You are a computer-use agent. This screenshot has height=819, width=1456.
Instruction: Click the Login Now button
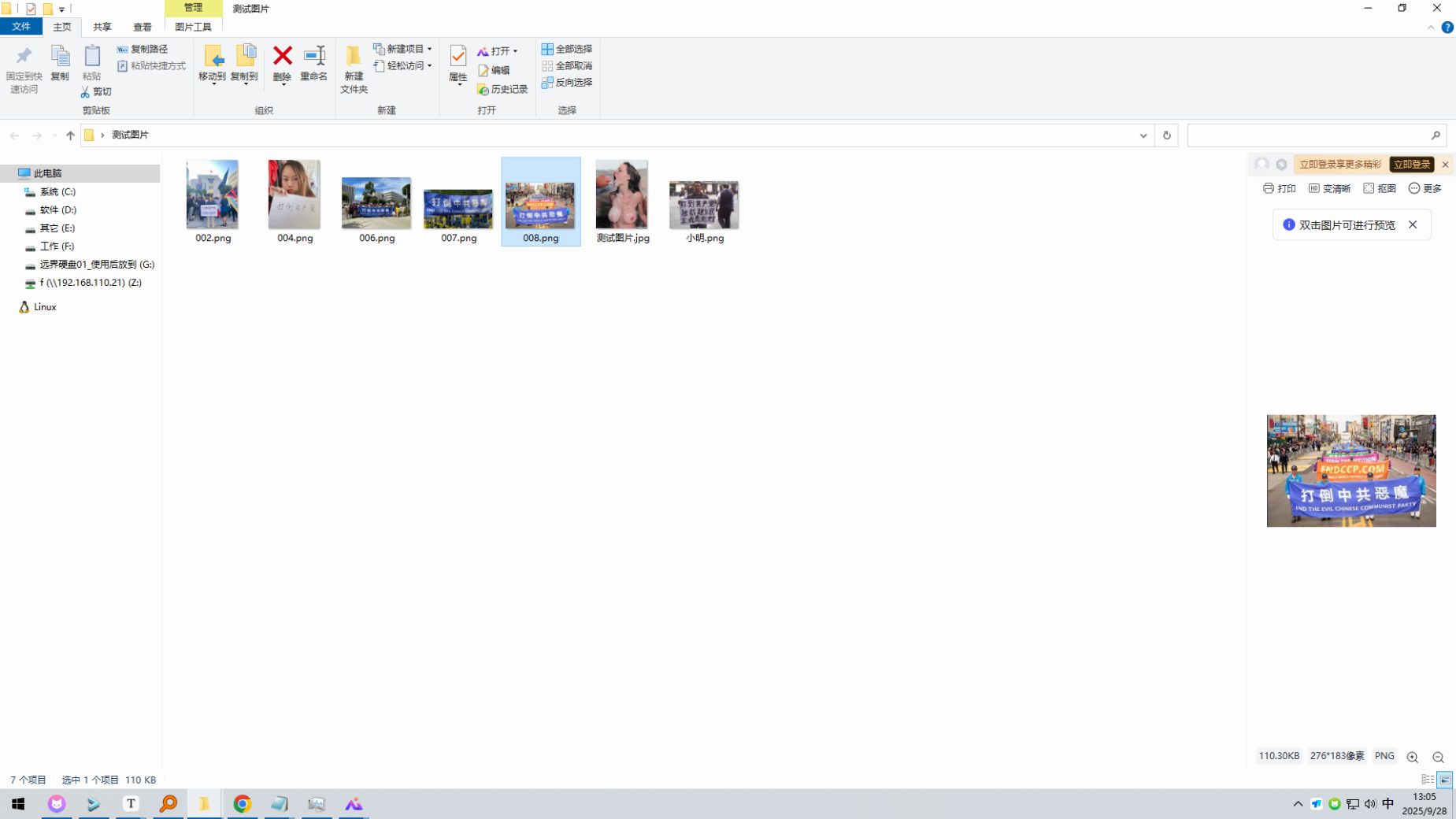1410,165
